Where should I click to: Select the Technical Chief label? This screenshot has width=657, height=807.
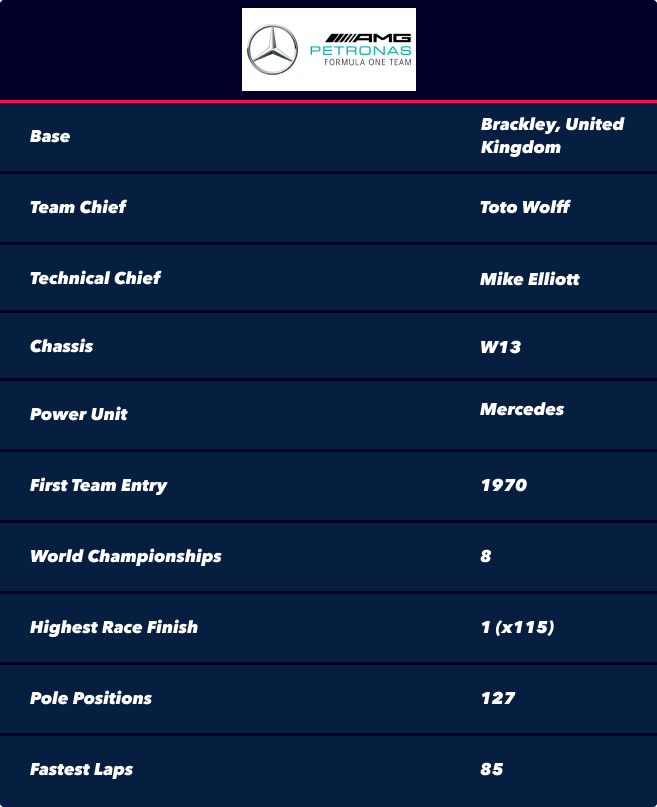95,278
